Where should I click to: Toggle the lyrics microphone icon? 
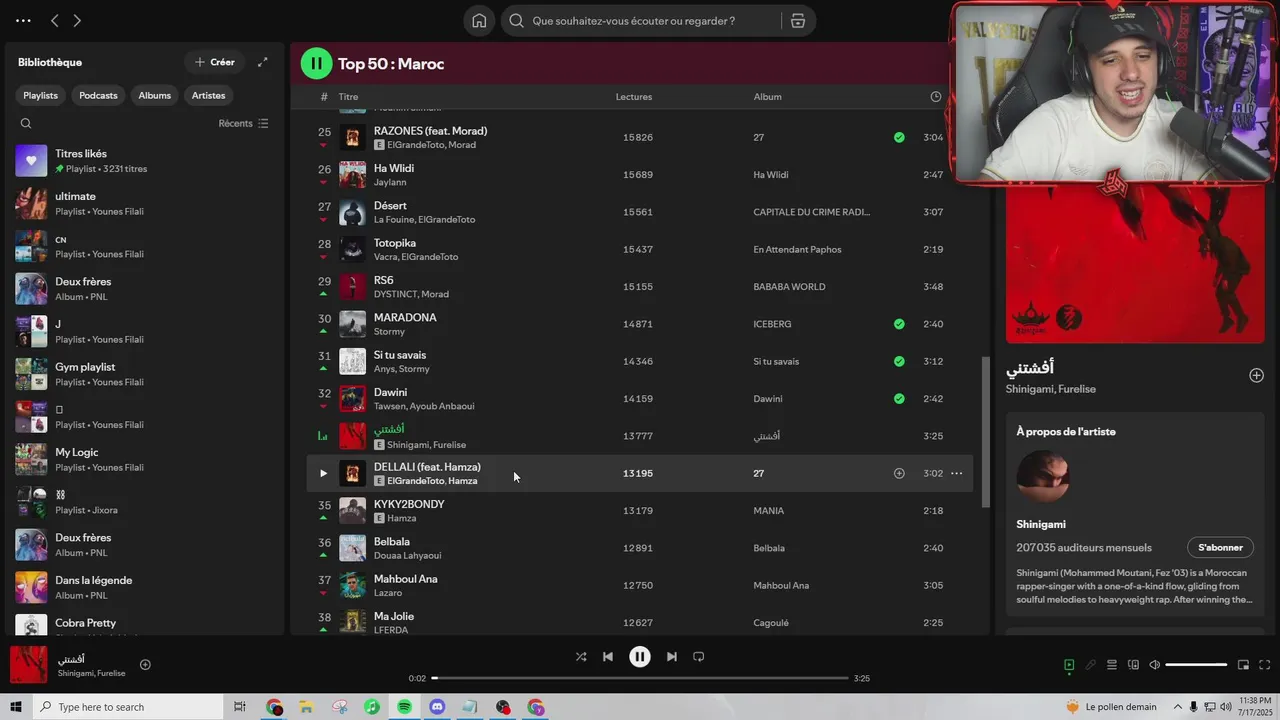tap(1090, 665)
